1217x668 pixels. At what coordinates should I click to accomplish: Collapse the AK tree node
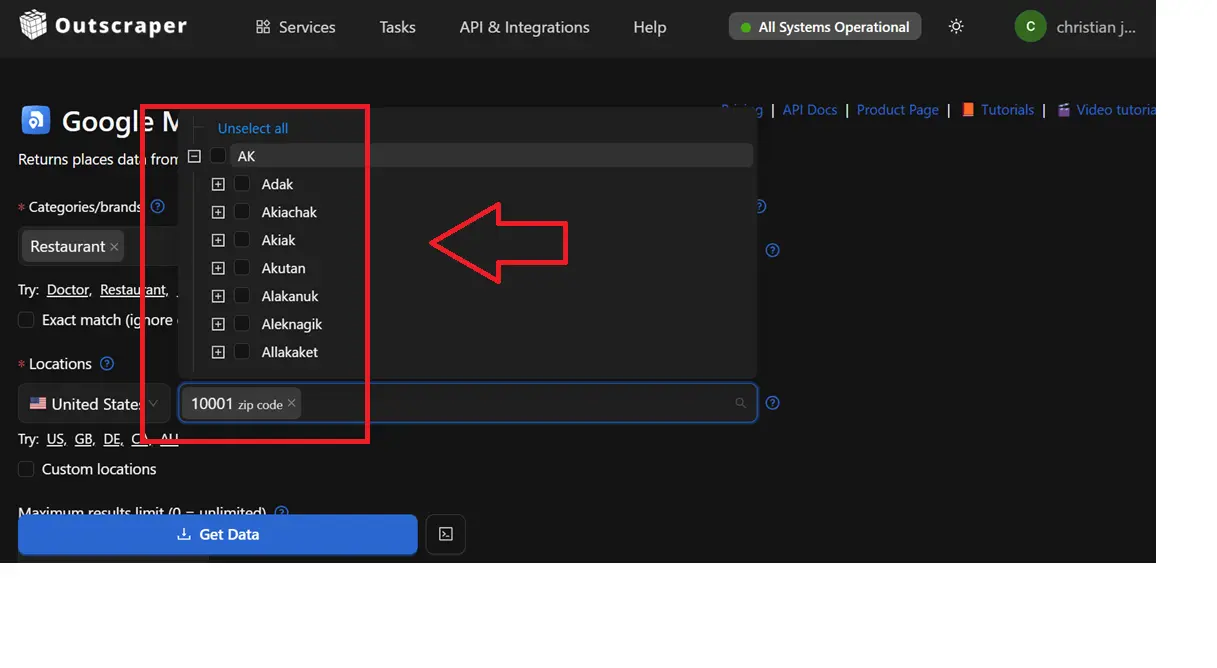click(194, 157)
